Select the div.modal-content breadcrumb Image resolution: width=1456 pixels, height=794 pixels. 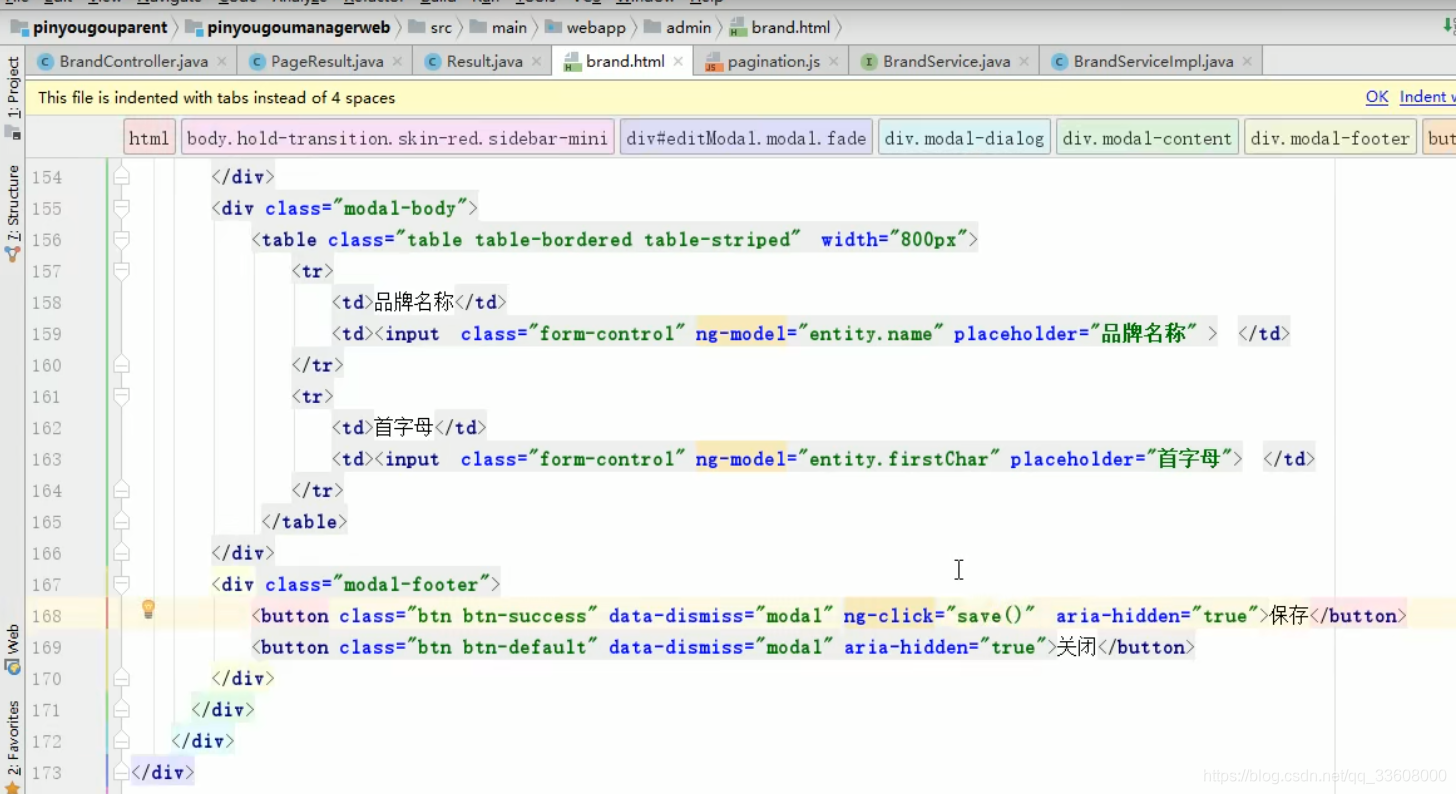pos(1147,138)
